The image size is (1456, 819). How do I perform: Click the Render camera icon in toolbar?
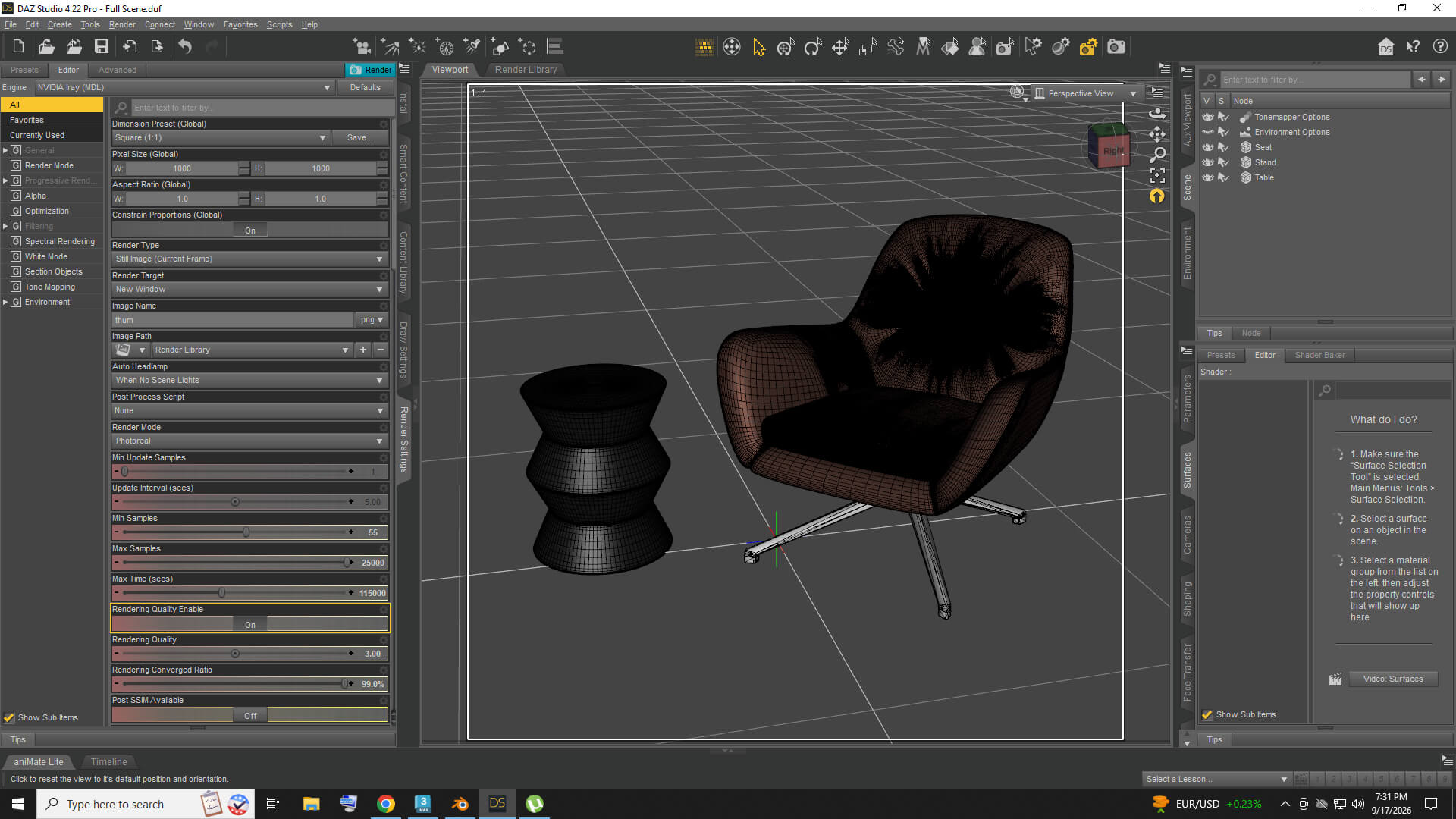pyautogui.click(x=1116, y=47)
